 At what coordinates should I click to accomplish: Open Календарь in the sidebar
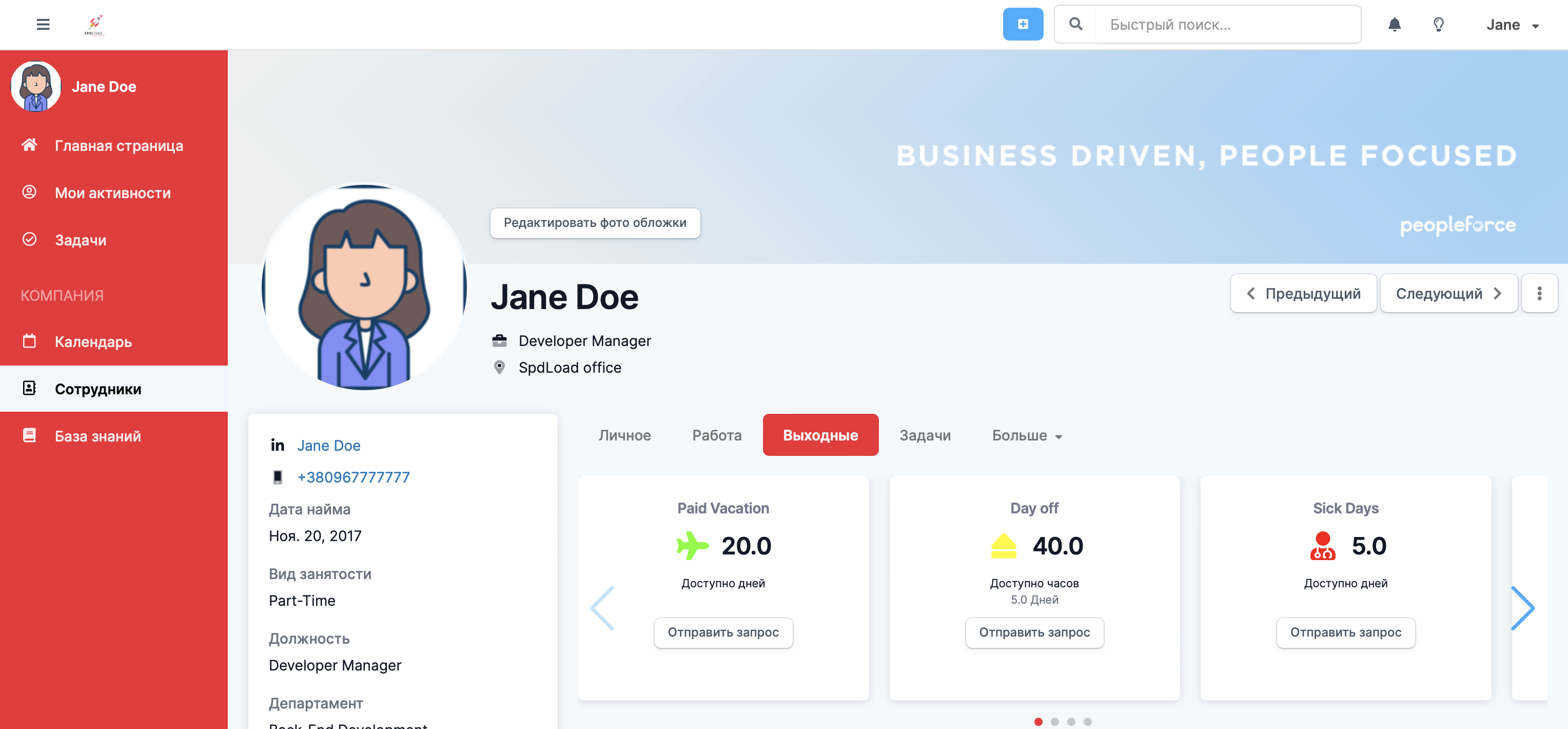tap(93, 342)
